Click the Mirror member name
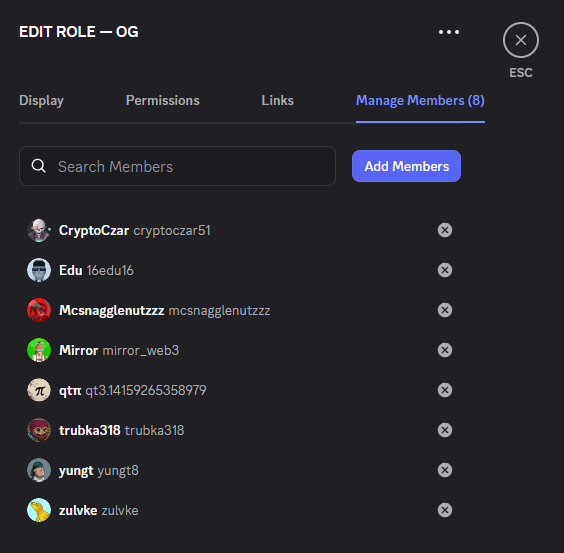This screenshot has width=564, height=553. [x=78, y=350]
